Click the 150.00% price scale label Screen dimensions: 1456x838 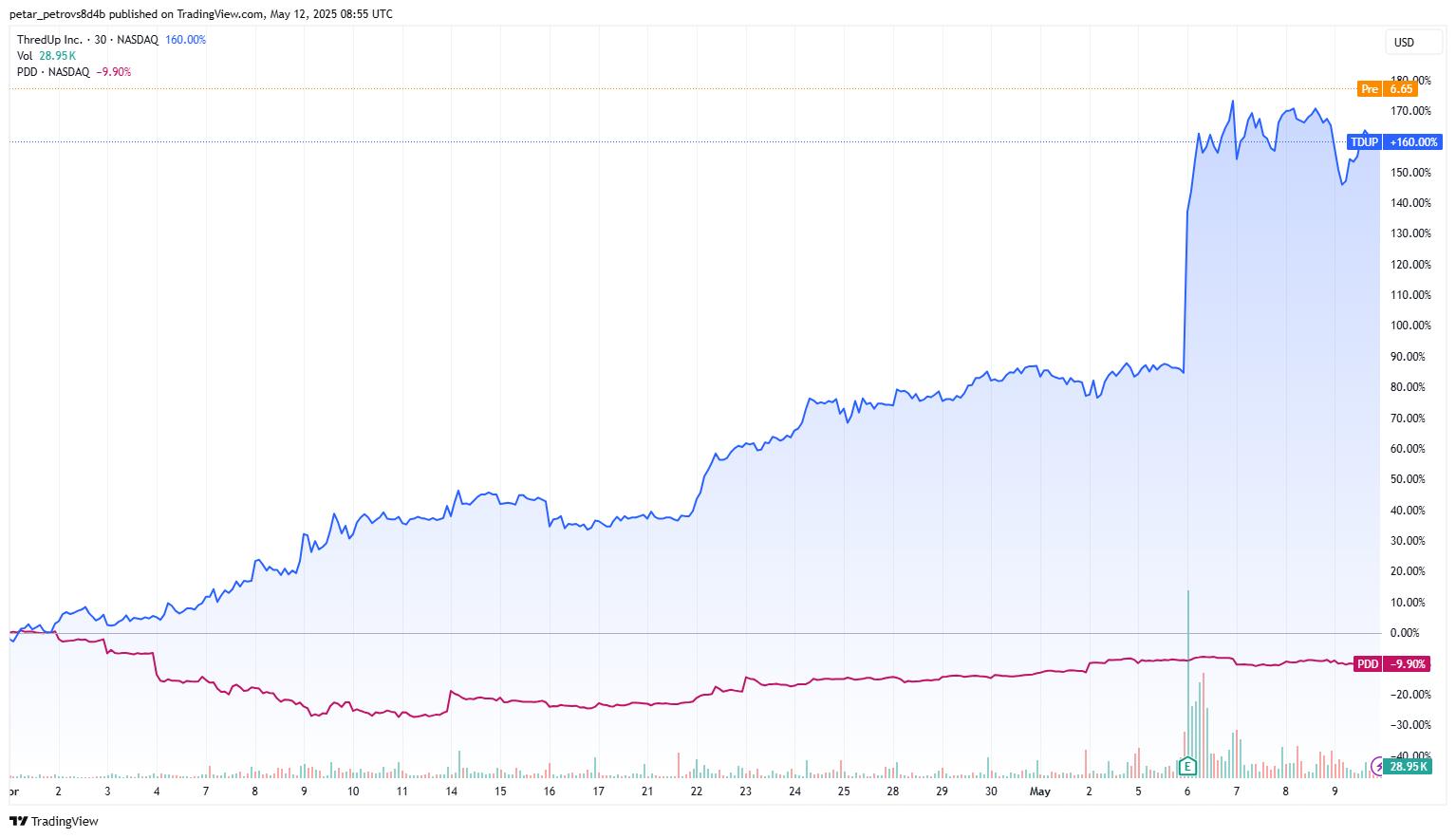click(x=1410, y=173)
